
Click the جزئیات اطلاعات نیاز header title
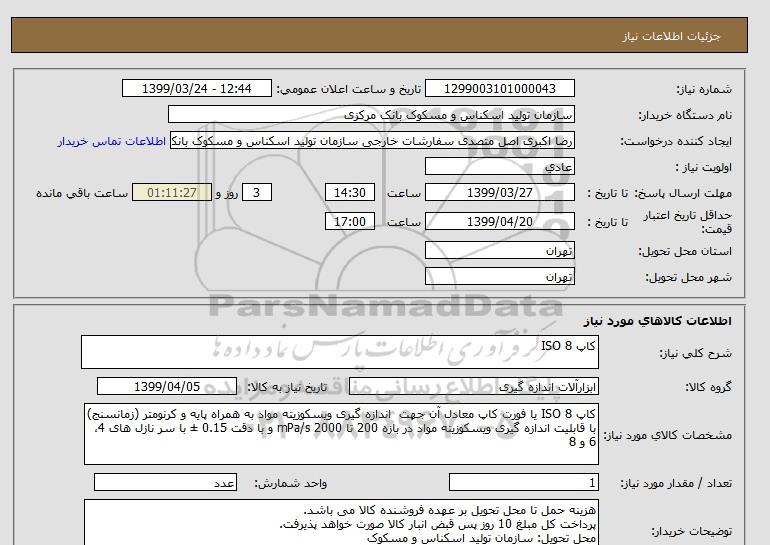pyautogui.click(x=671, y=36)
